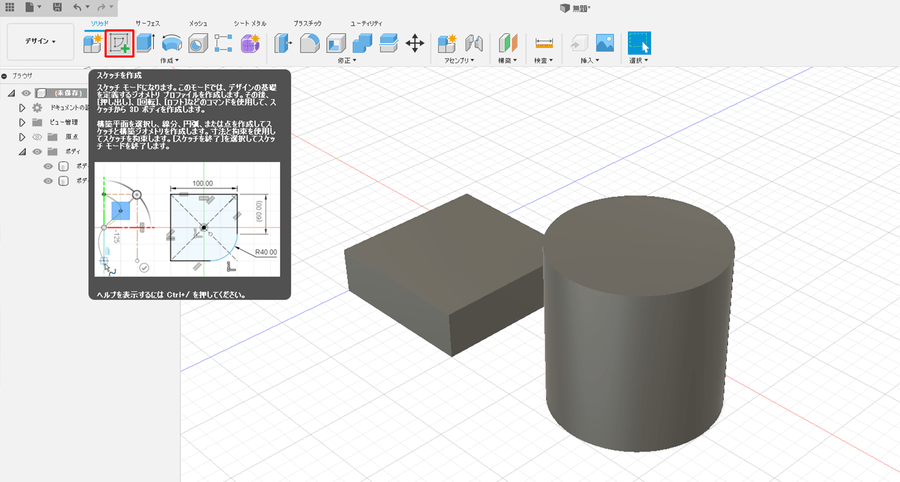Undo the last action

point(77,7)
